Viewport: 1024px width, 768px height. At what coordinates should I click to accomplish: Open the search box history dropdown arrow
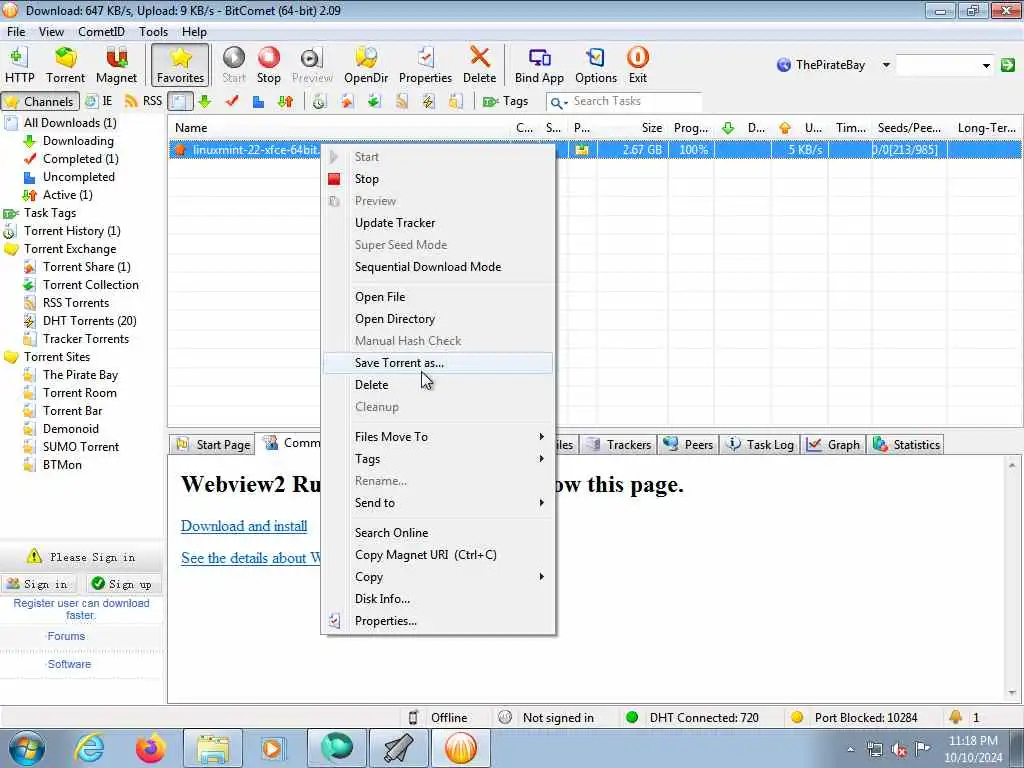(986, 65)
